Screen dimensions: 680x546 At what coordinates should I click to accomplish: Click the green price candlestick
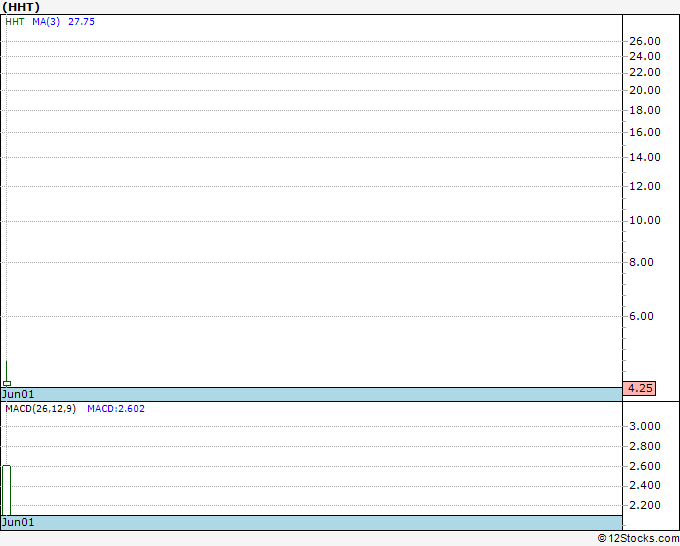7,373
